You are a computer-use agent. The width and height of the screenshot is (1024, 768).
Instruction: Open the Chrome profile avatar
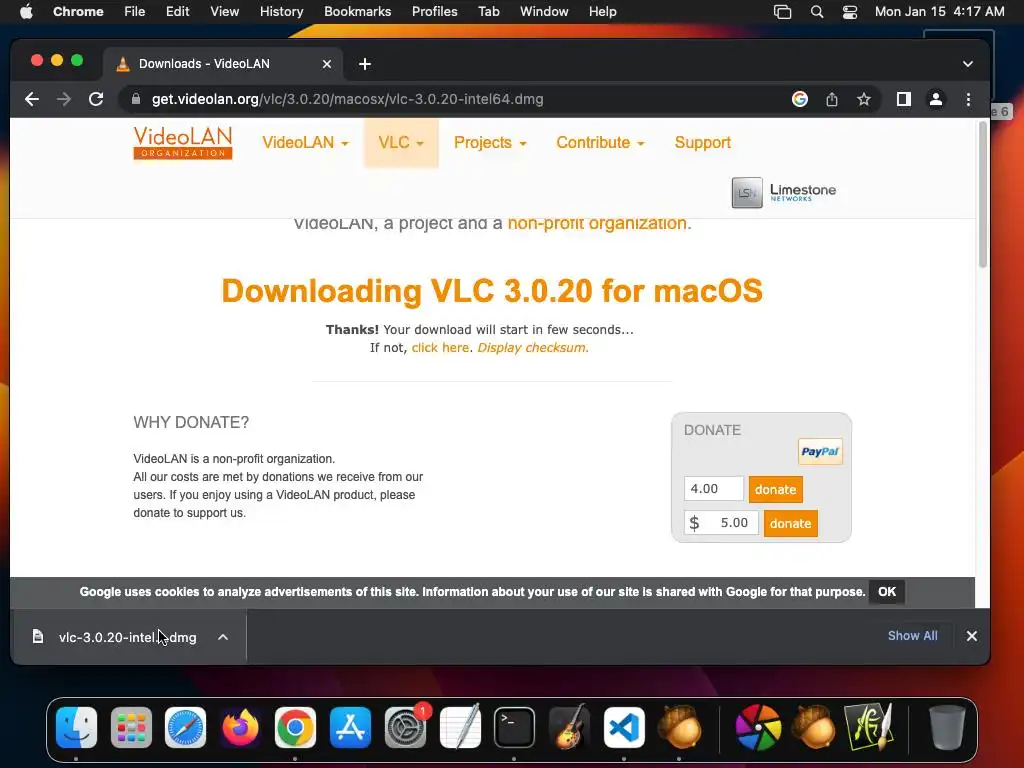[x=936, y=99]
